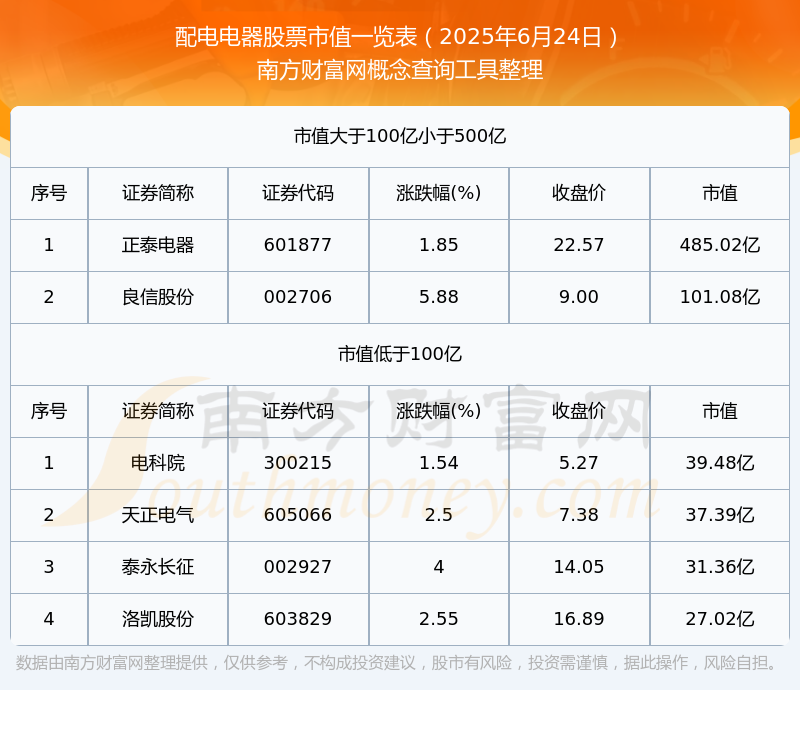Click stock name 洛凯股份
The width and height of the screenshot is (800, 740).
158,619
